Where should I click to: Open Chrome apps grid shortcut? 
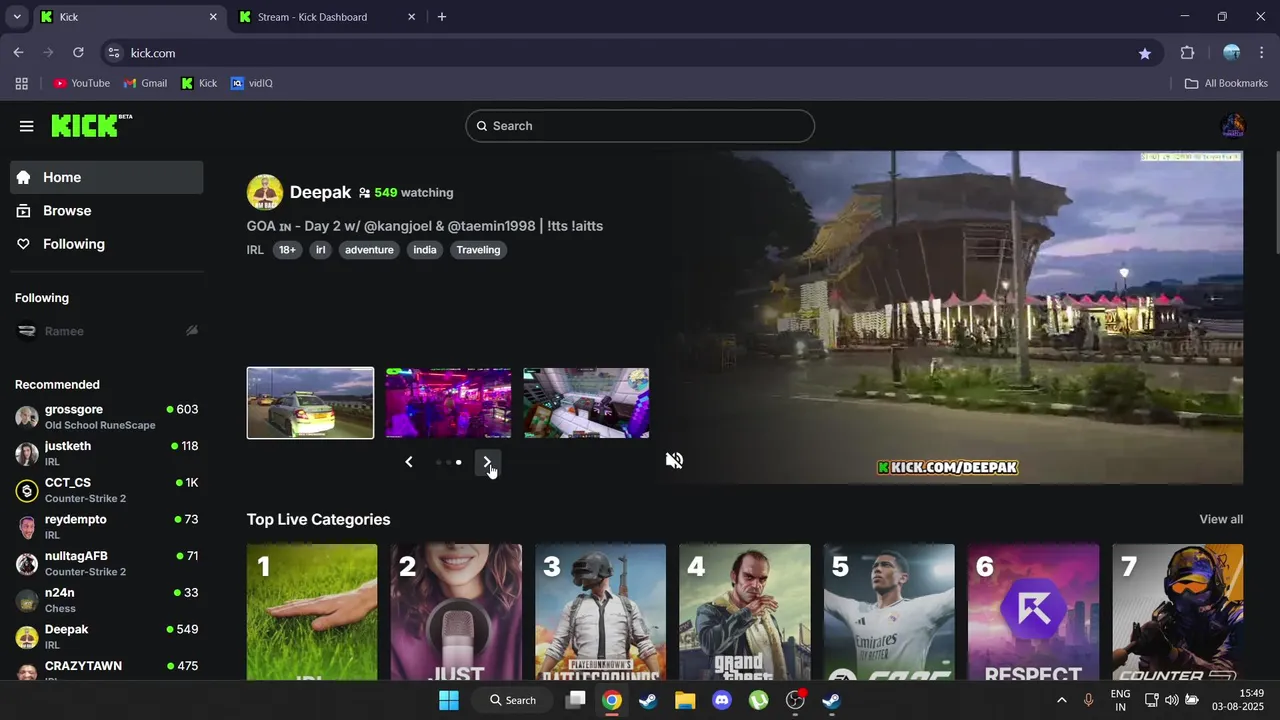click(21, 83)
